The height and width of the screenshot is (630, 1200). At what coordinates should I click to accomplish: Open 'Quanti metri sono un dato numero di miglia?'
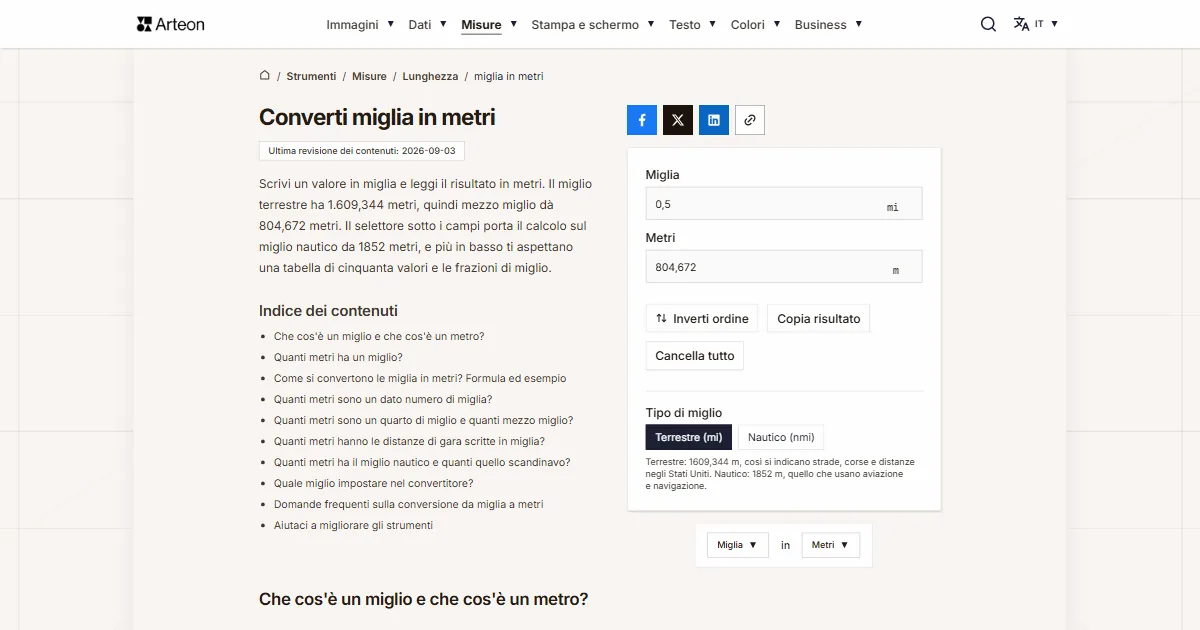click(383, 399)
